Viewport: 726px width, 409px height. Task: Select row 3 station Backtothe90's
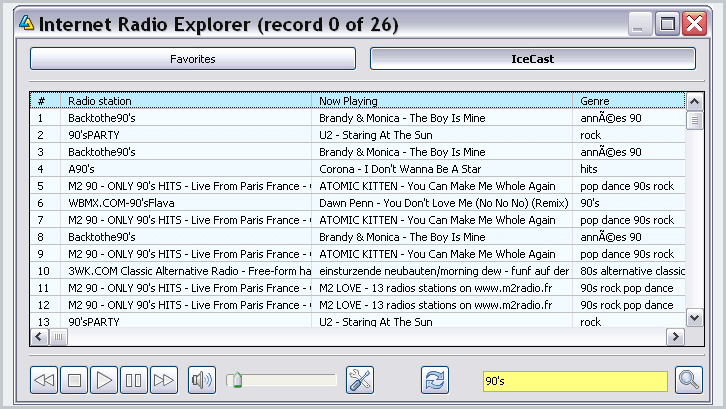pos(357,152)
